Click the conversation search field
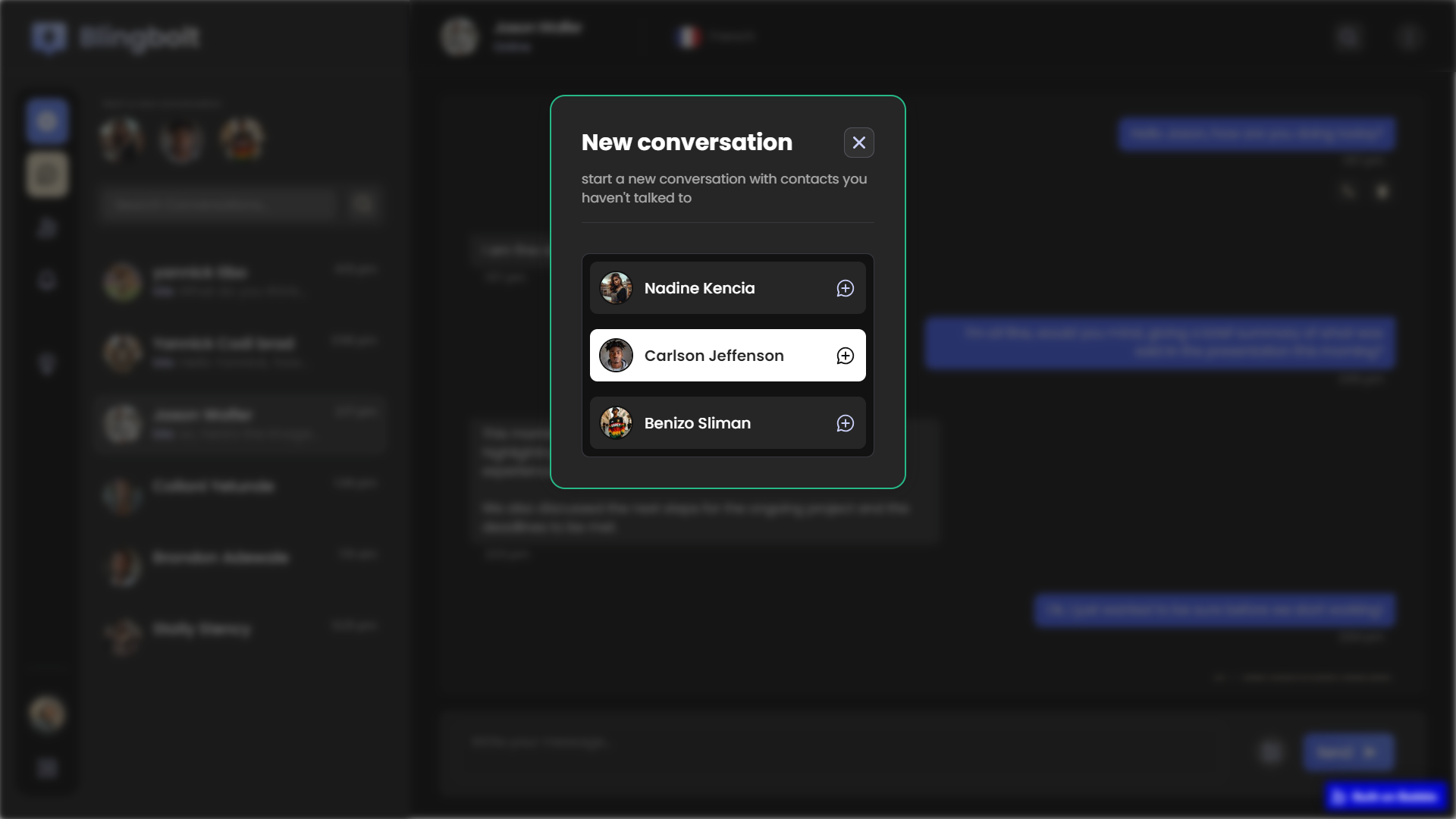Image resolution: width=1456 pixels, height=819 pixels. coord(220,205)
